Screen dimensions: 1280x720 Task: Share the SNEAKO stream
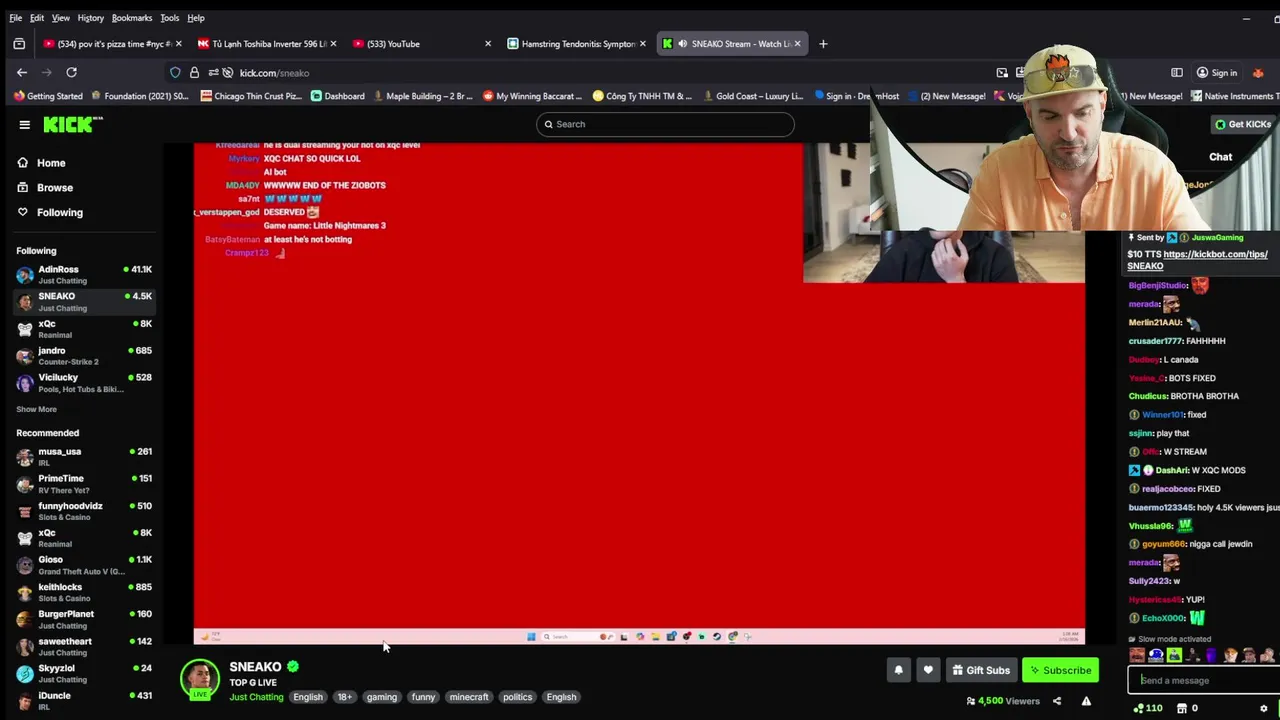(1057, 701)
